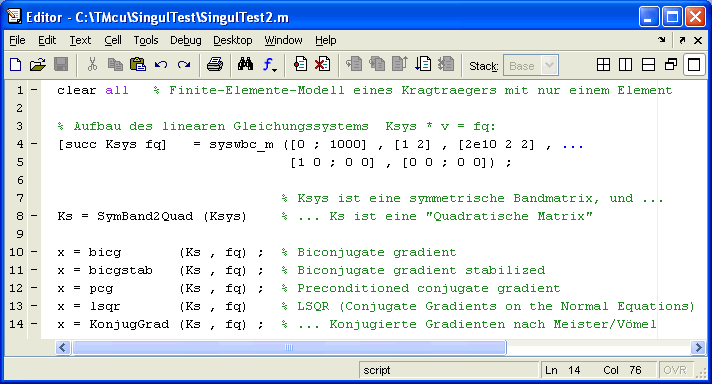Click 'clear' on line 1
Viewport: 712px width, 384px height.
coord(77,90)
